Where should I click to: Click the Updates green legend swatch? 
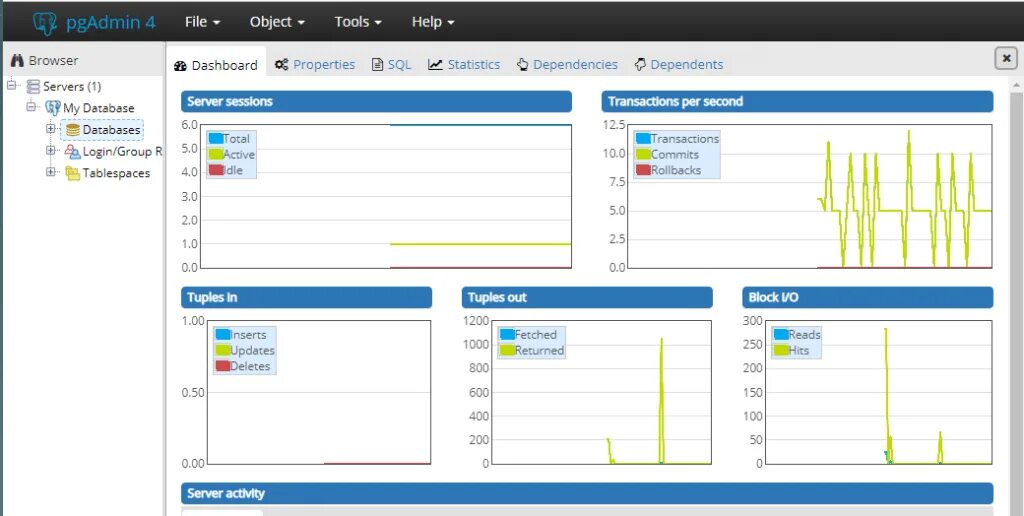(x=223, y=350)
